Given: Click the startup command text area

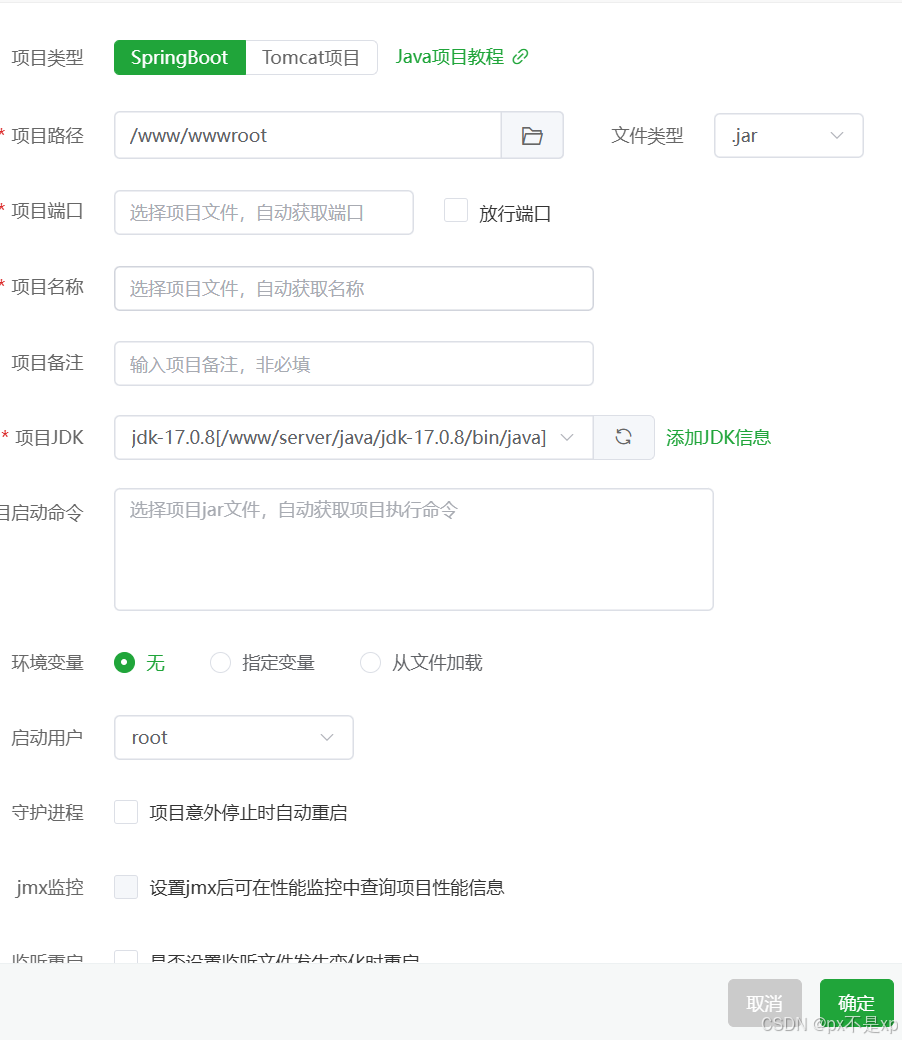Looking at the screenshot, I should 414,549.
